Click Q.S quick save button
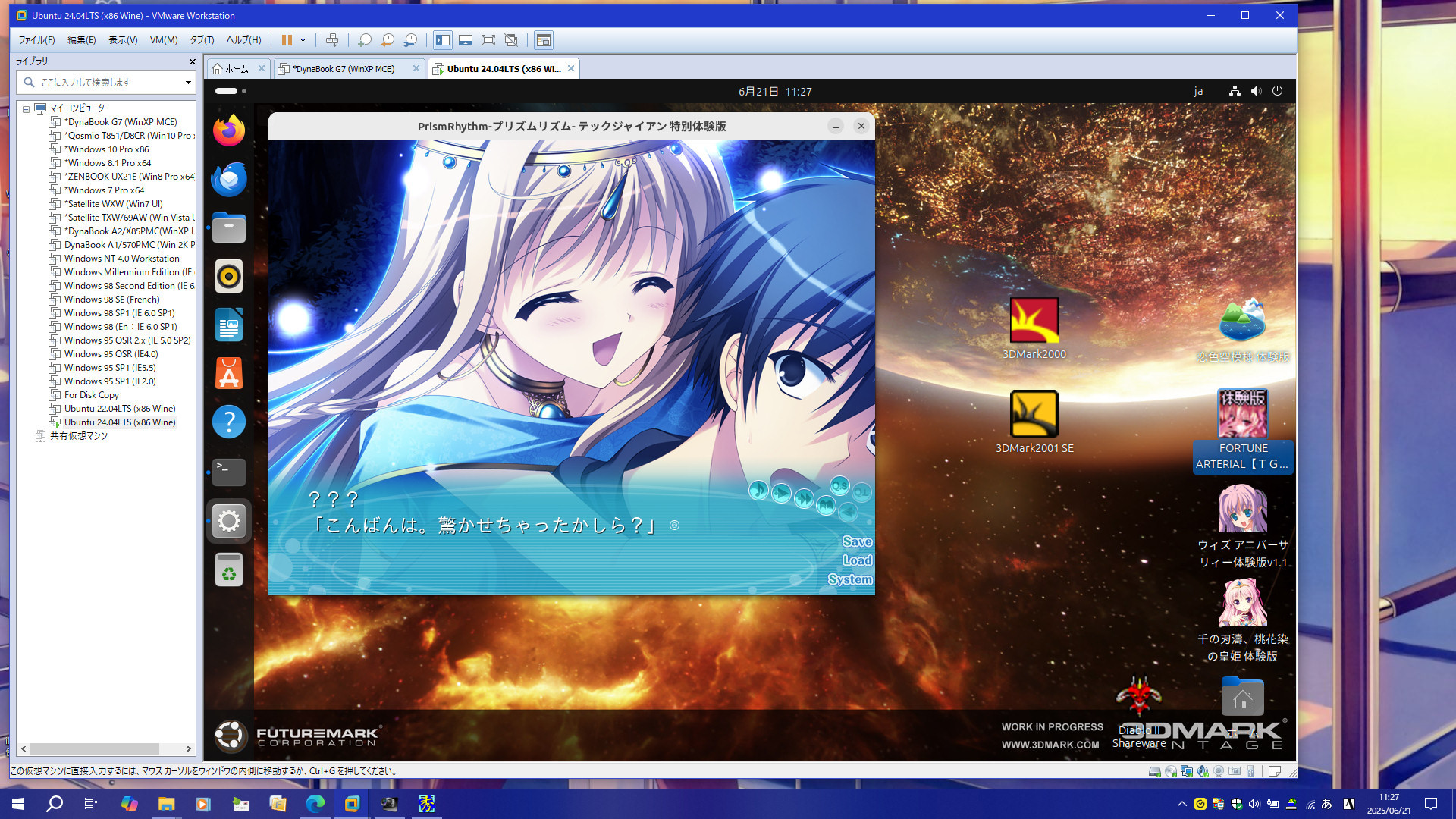The image size is (1456, 819). click(839, 485)
